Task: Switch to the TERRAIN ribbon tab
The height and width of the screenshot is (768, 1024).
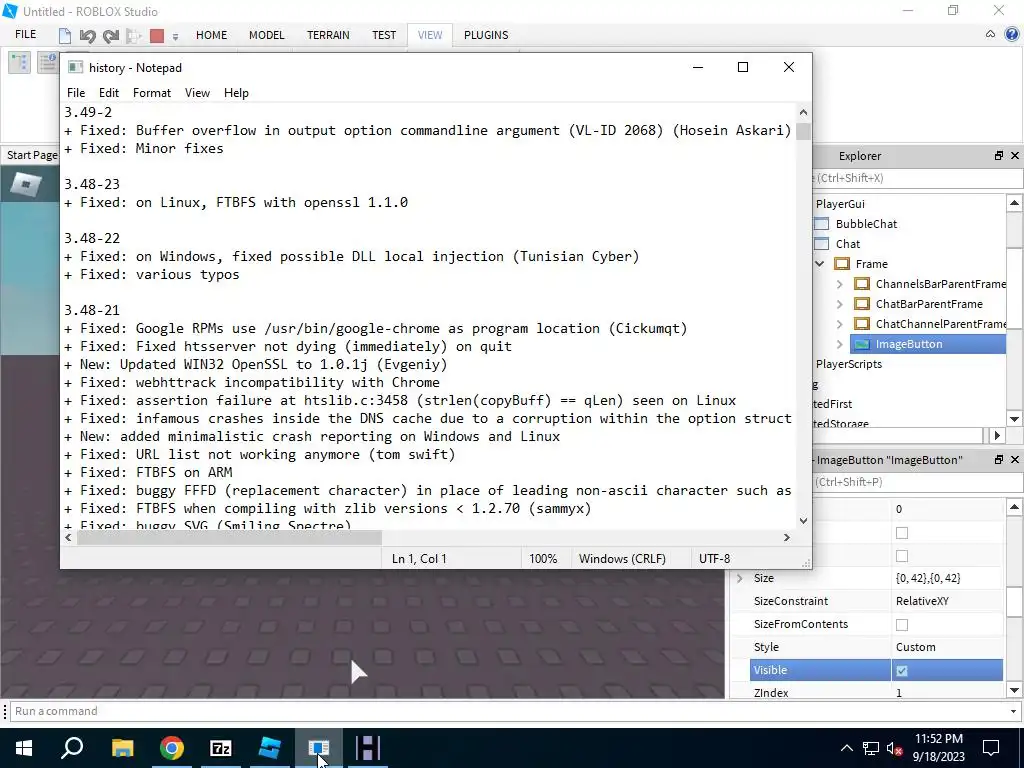Action: tap(328, 35)
